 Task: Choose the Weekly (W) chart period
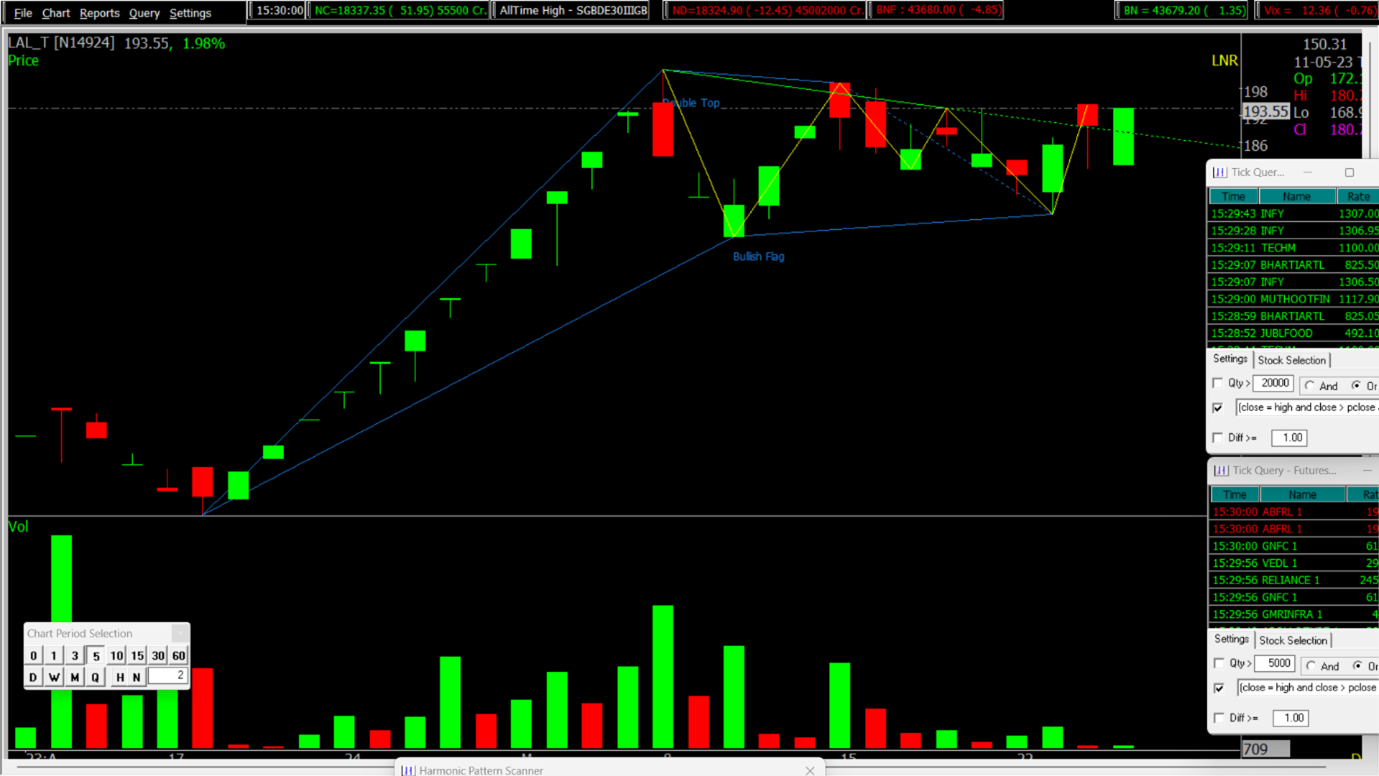point(54,677)
